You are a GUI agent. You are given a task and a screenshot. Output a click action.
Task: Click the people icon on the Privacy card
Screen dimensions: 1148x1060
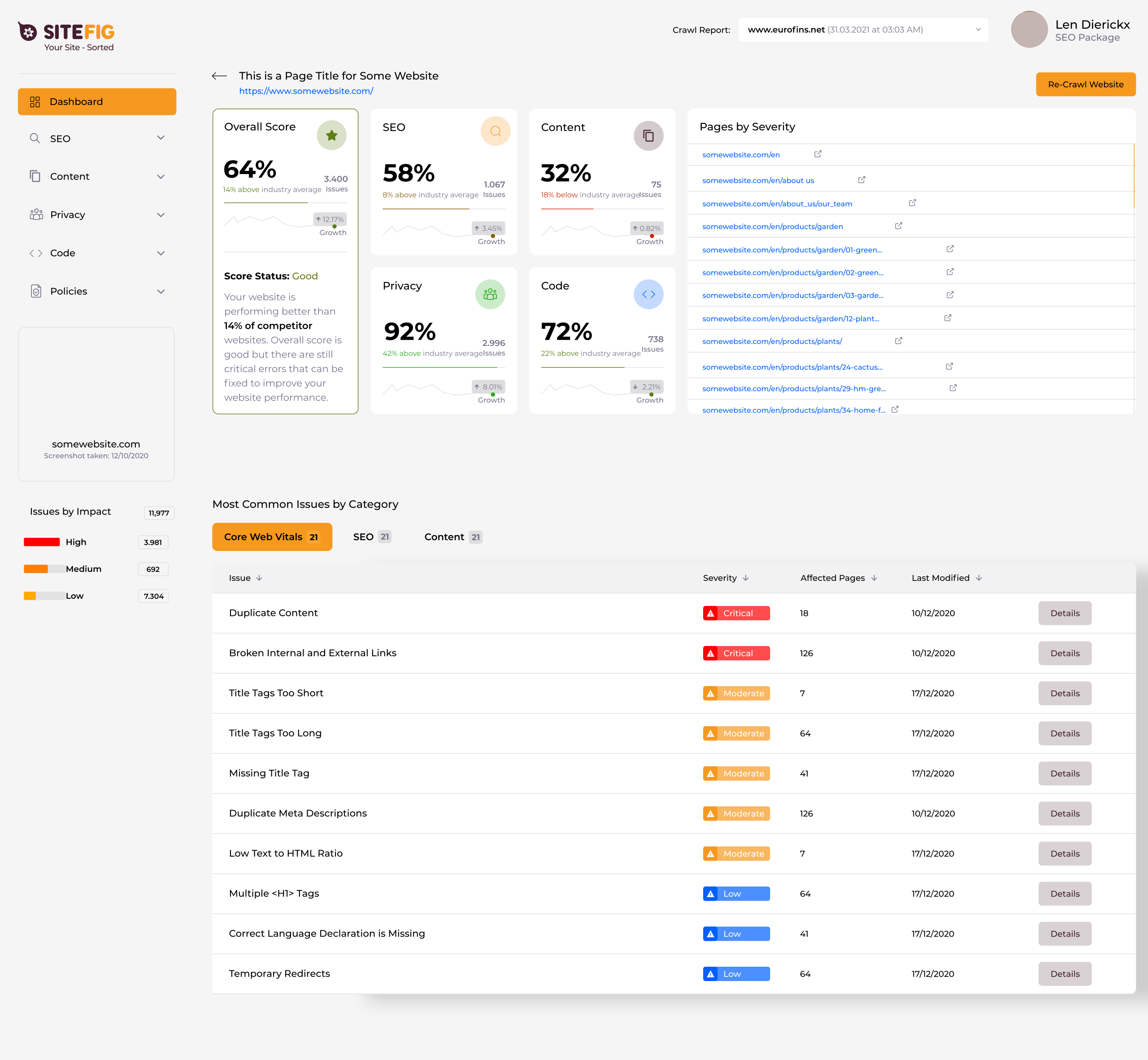(490, 294)
